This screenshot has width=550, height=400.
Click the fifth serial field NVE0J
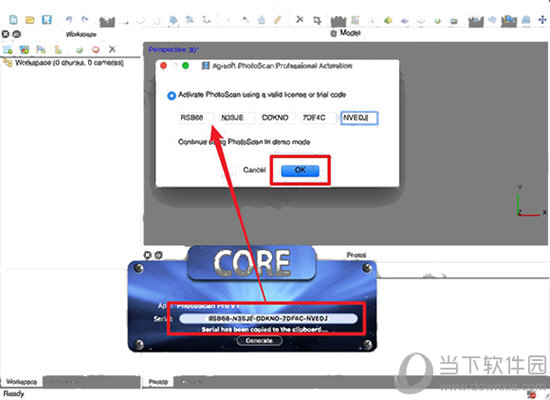(x=359, y=118)
